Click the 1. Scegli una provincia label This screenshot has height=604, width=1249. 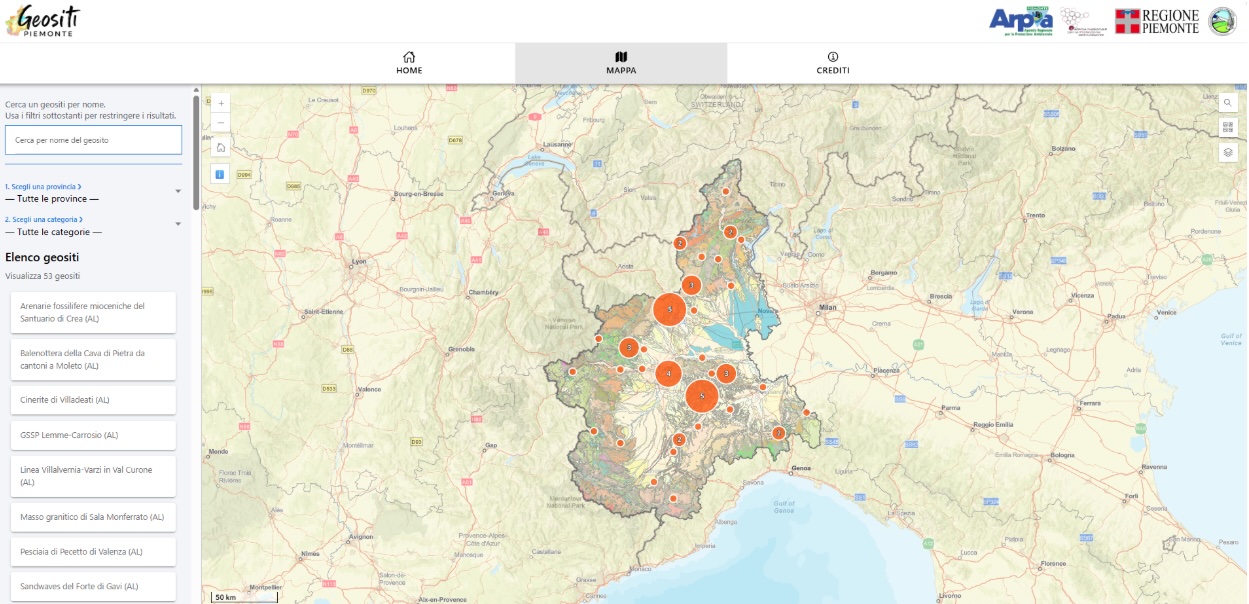[43, 186]
